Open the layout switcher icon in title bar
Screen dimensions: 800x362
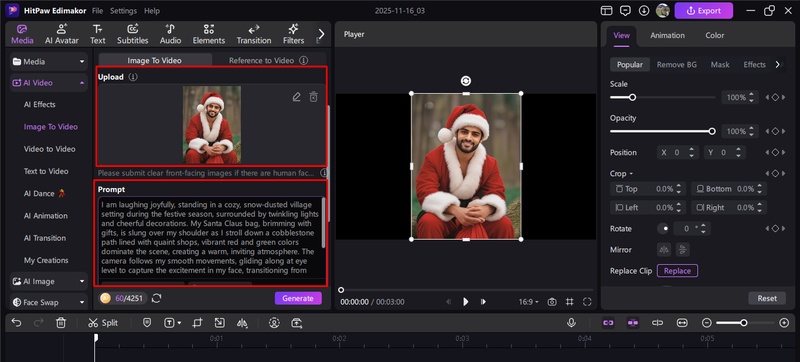607,11
